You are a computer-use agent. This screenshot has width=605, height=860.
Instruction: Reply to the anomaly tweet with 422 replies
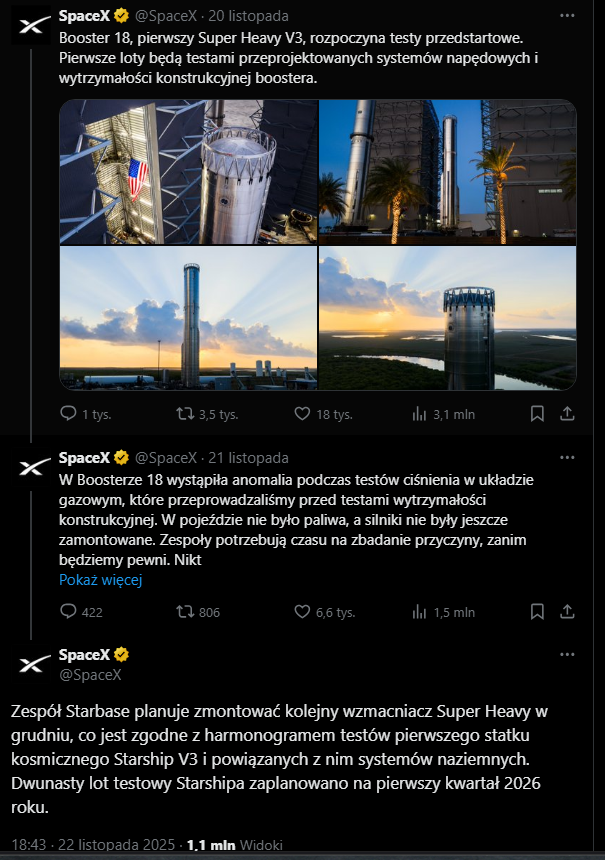coord(69,612)
